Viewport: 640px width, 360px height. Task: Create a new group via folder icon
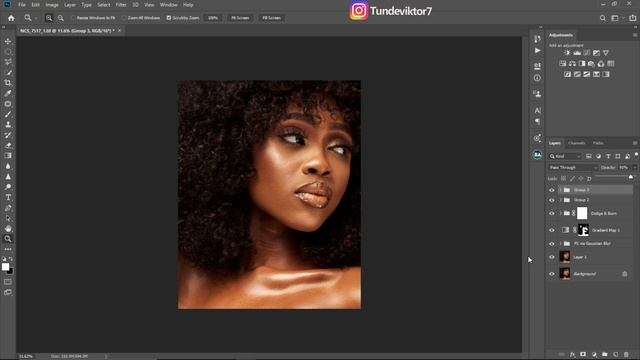tap(604, 354)
